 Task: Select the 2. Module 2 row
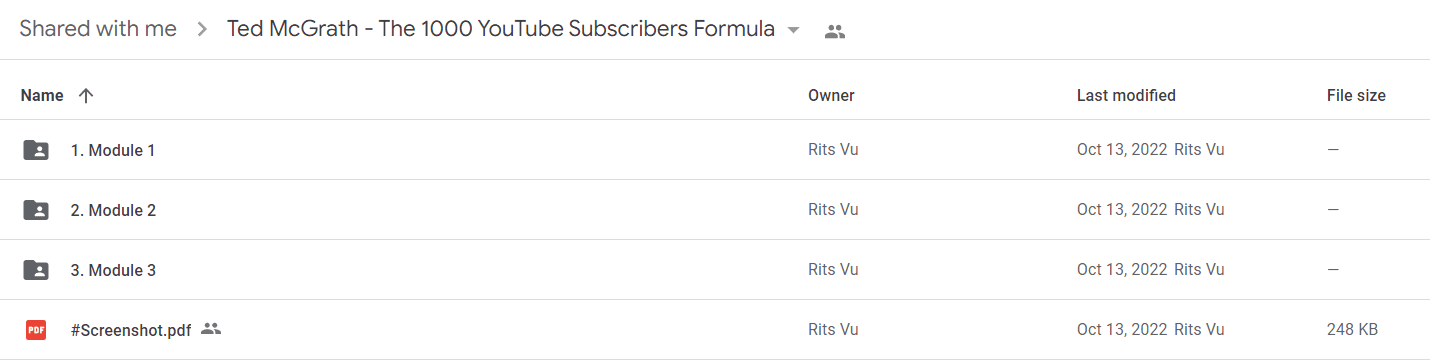(x=715, y=210)
